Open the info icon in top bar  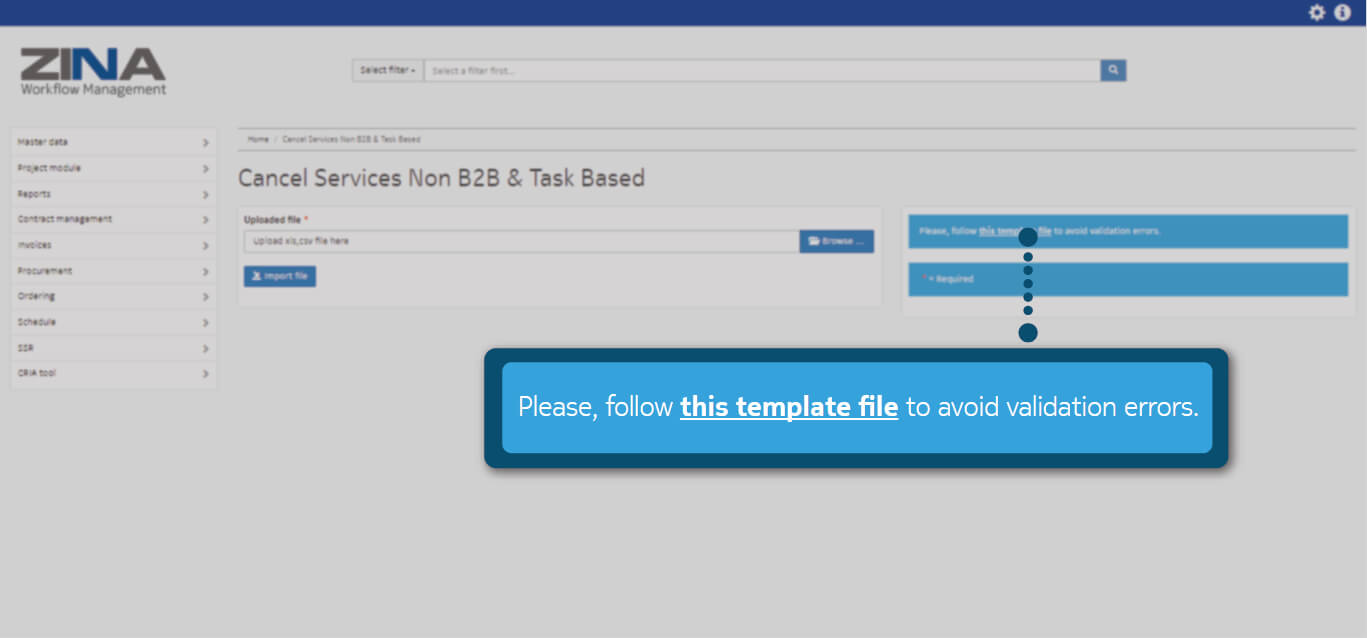point(1342,12)
